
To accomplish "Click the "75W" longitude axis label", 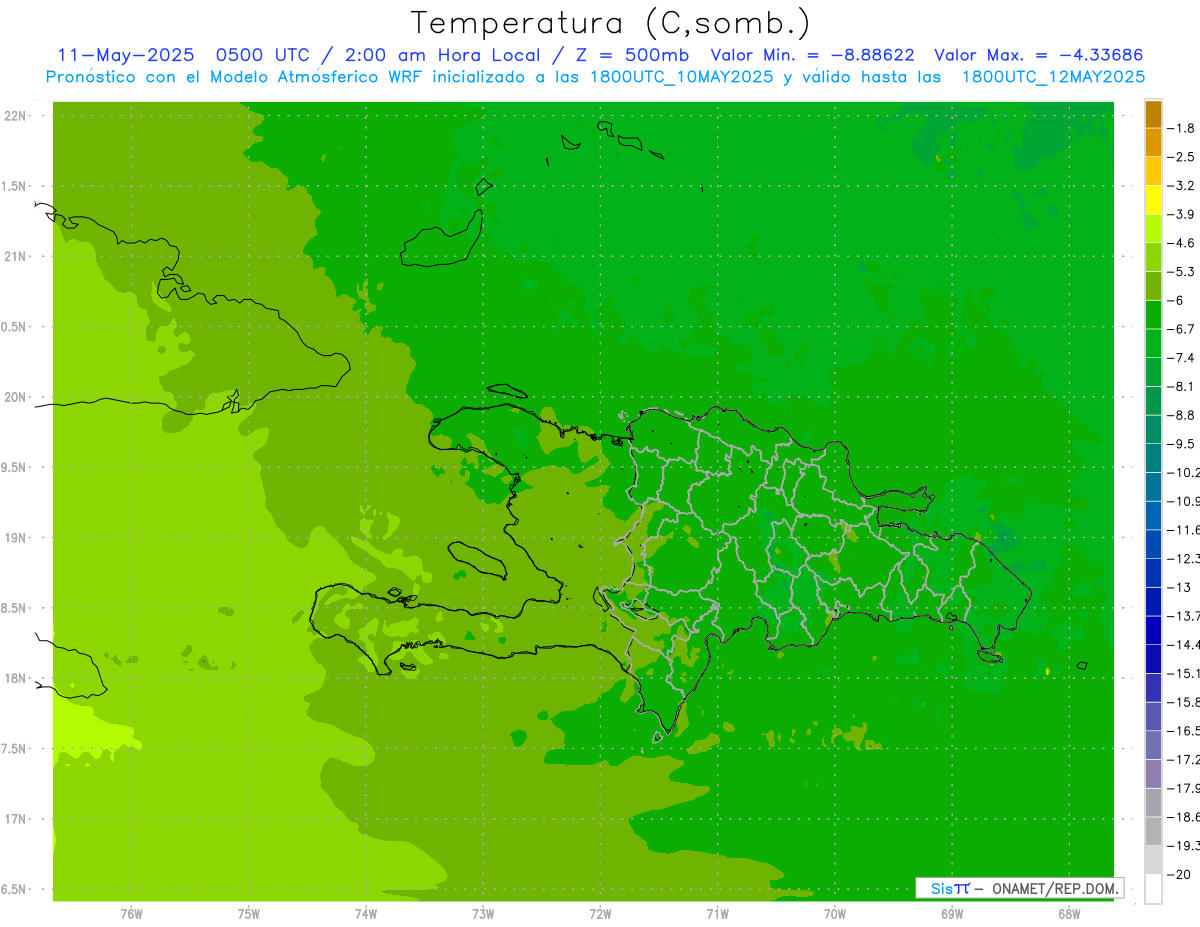I will tap(248, 913).
